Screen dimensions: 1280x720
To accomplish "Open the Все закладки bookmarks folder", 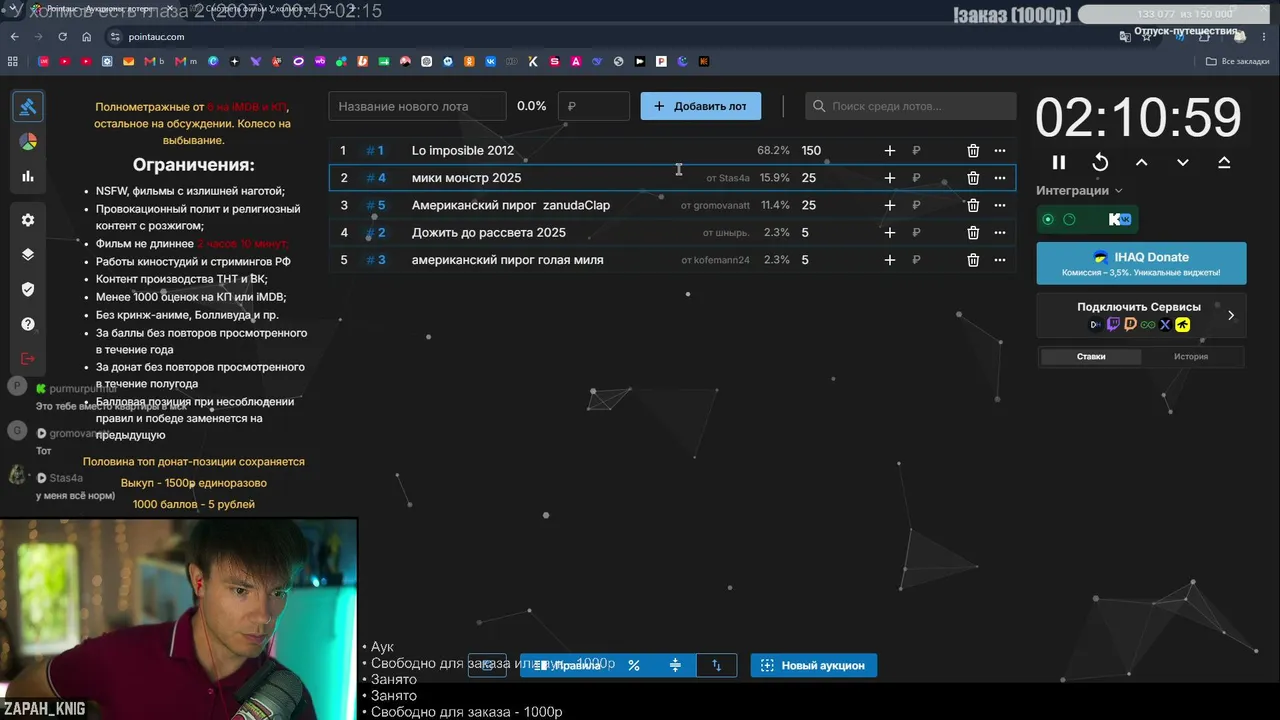I will pos(1237,62).
